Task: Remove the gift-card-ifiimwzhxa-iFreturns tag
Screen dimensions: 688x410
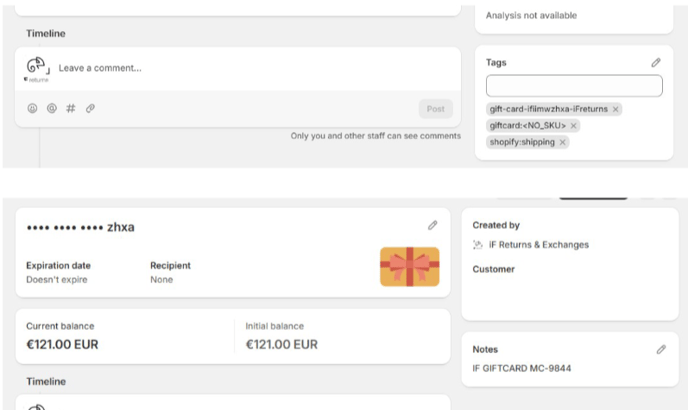Action: (x=616, y=109)
